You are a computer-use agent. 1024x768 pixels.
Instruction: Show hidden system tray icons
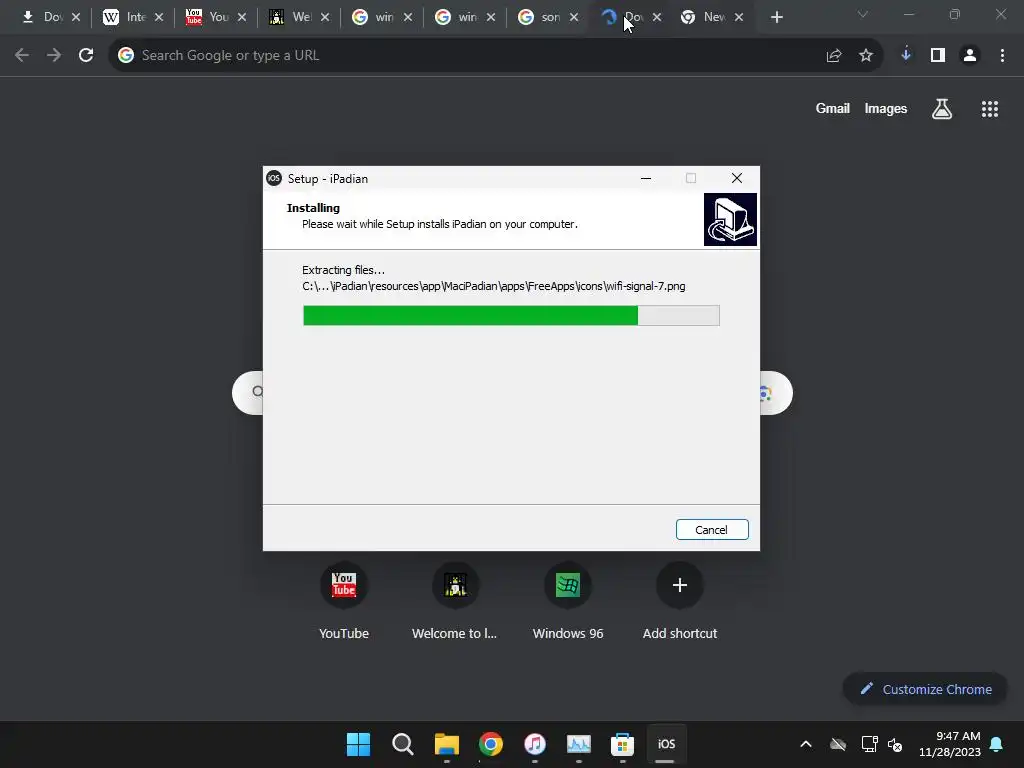click(806, 744)
